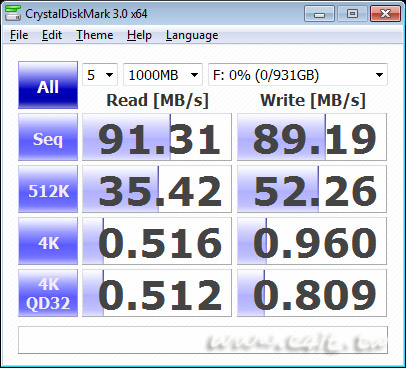Select the Seq read result 91.31
The image size is (406, 368).
tap(157, 137)
